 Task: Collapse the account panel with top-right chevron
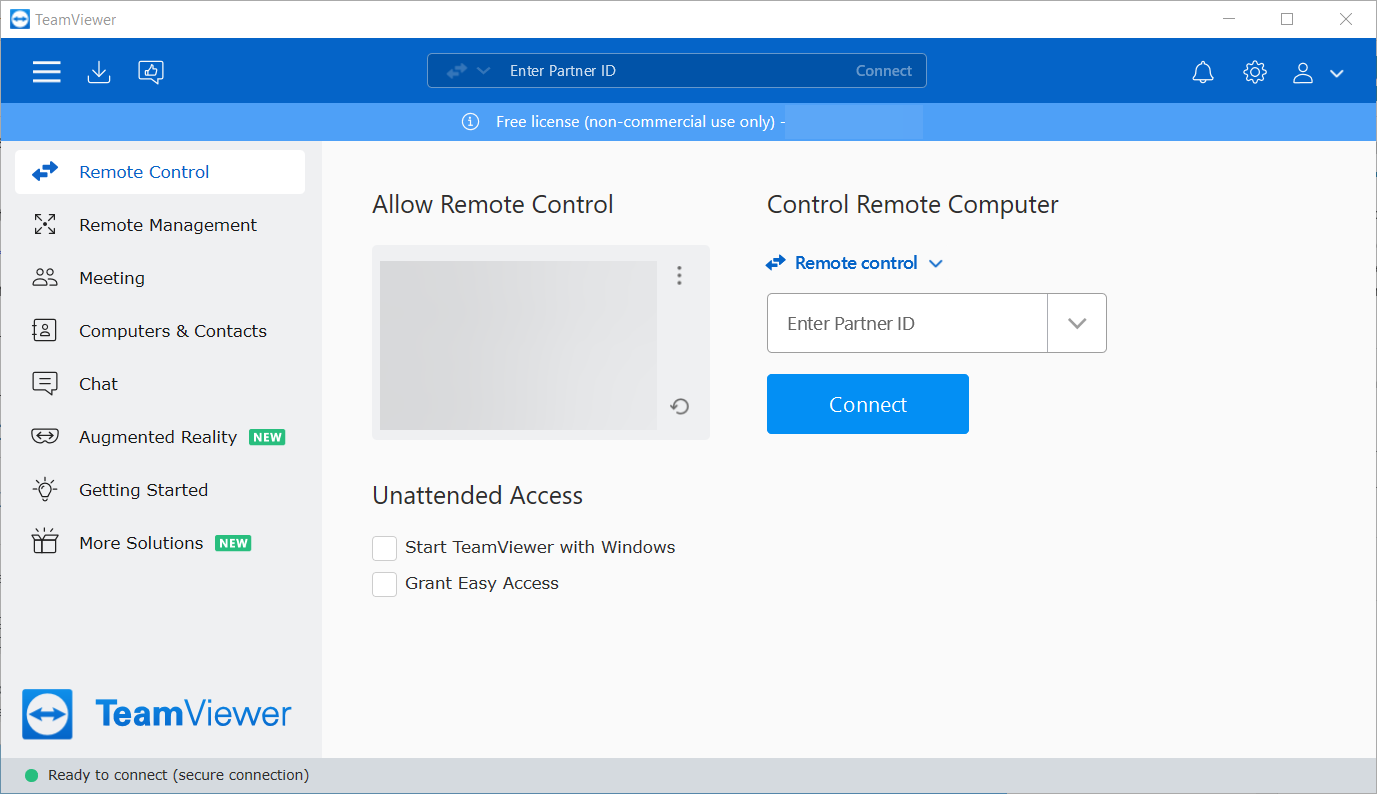click(1338, 72)
